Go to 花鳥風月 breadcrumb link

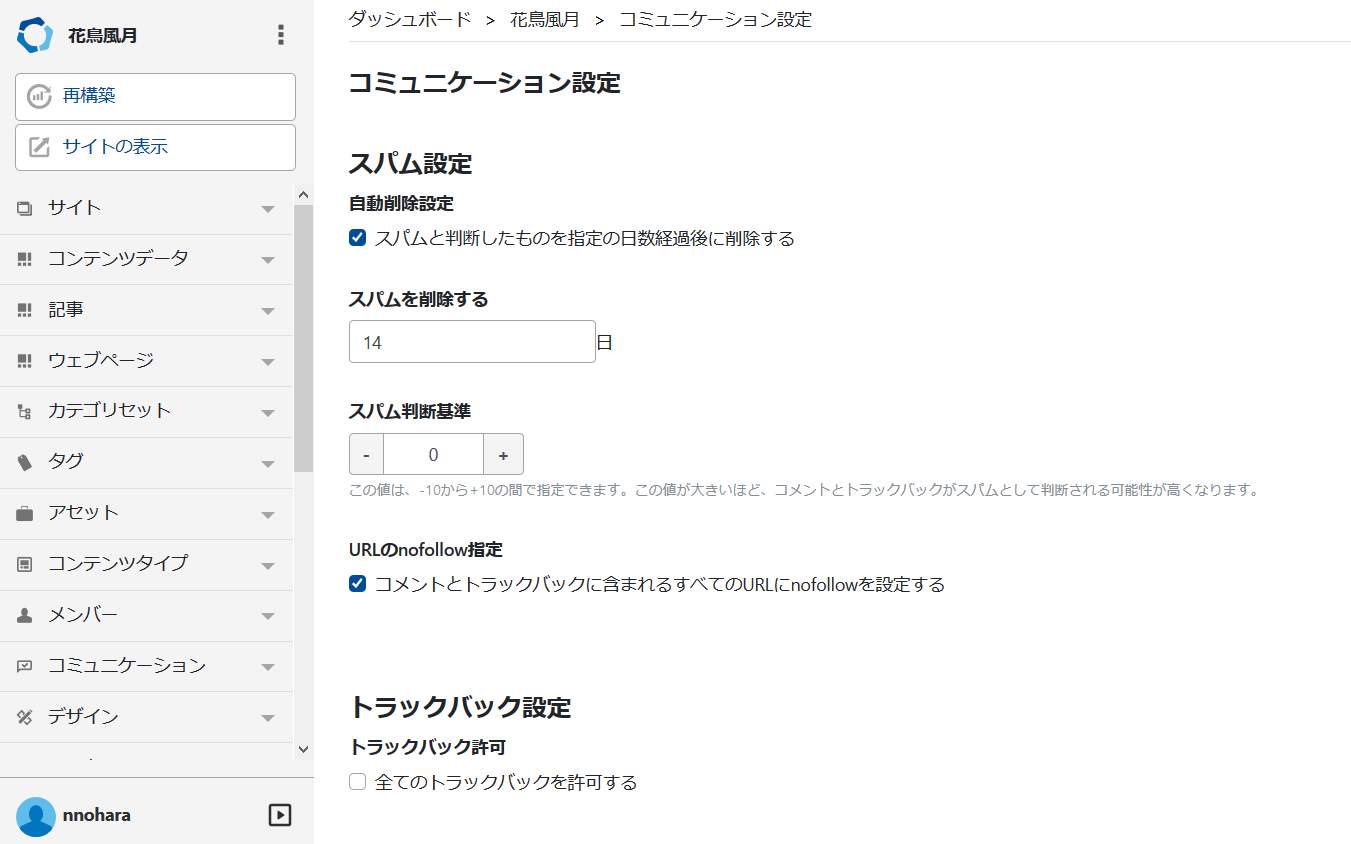[x=544, y=19]
